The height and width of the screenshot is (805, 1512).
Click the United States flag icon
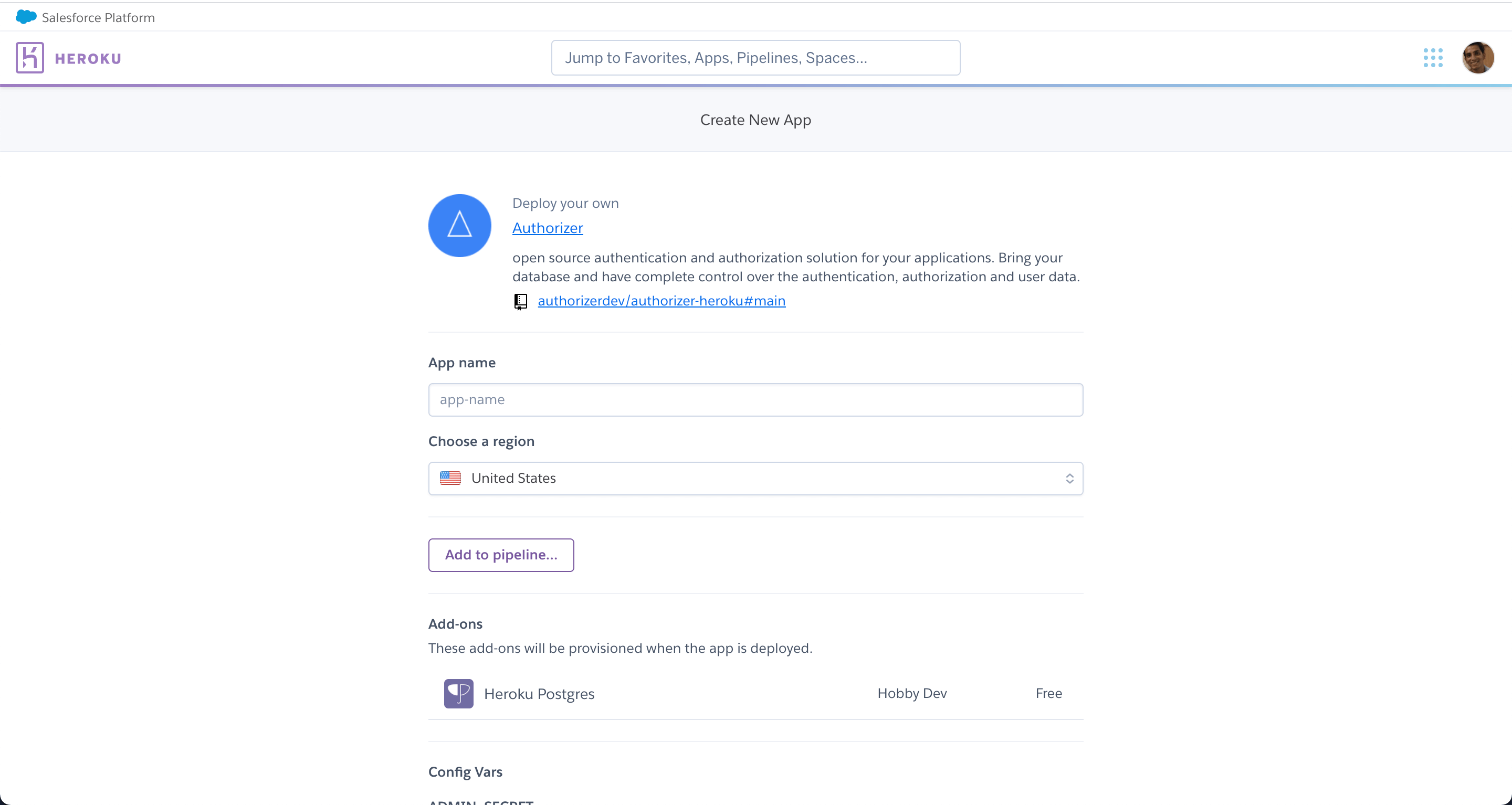450,478
